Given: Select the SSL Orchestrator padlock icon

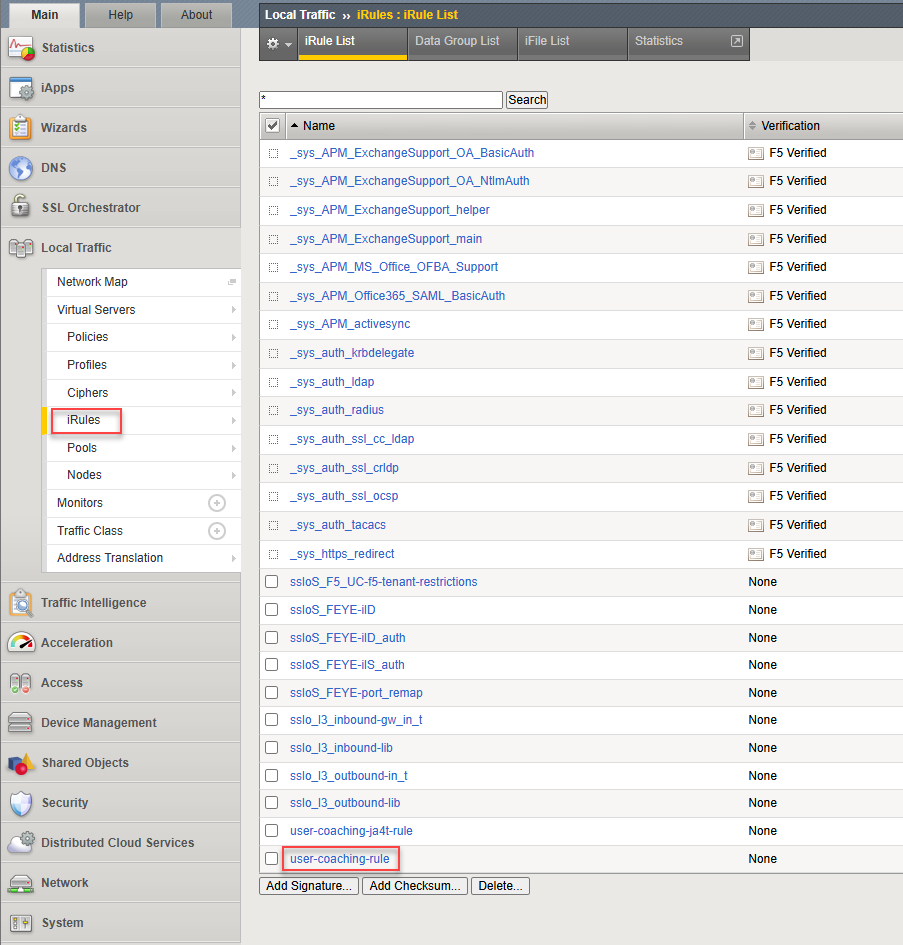Looking at the screenshot, I should (x=20, y=208).
